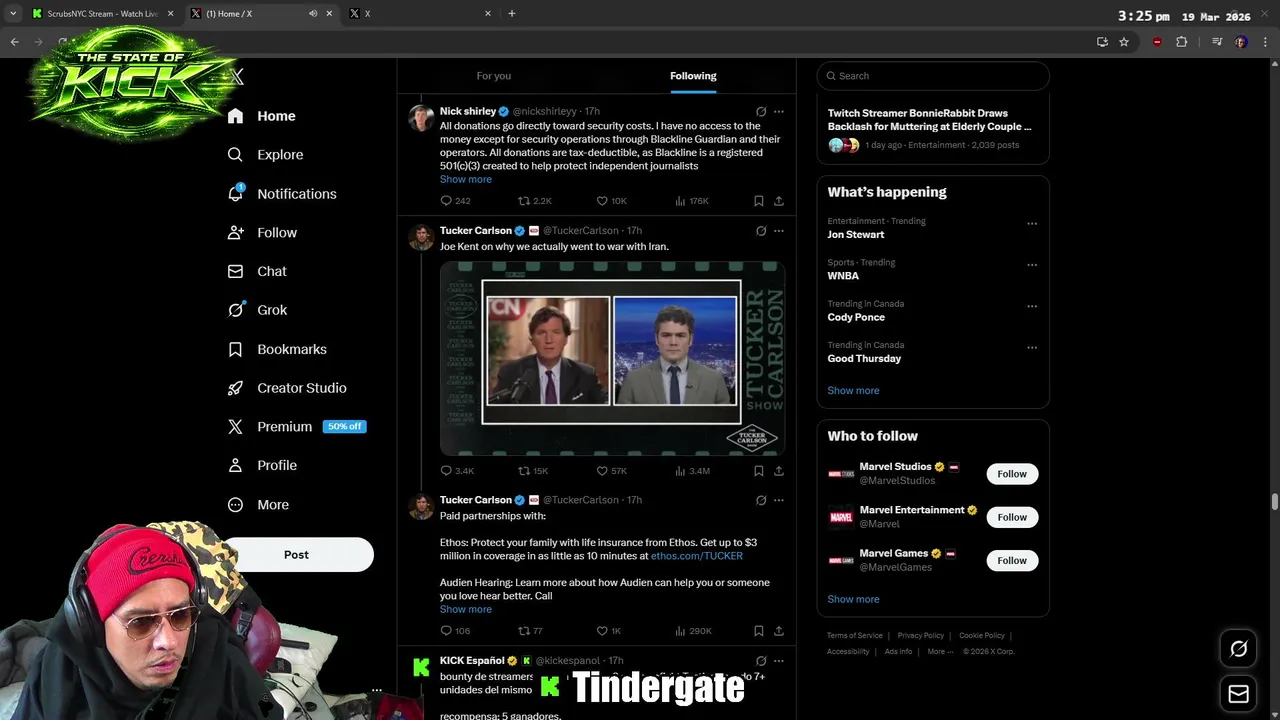This screenshot has width=1280, height=720.
Task: Show more of Nick Shirley's post
Action: point(466,179)
